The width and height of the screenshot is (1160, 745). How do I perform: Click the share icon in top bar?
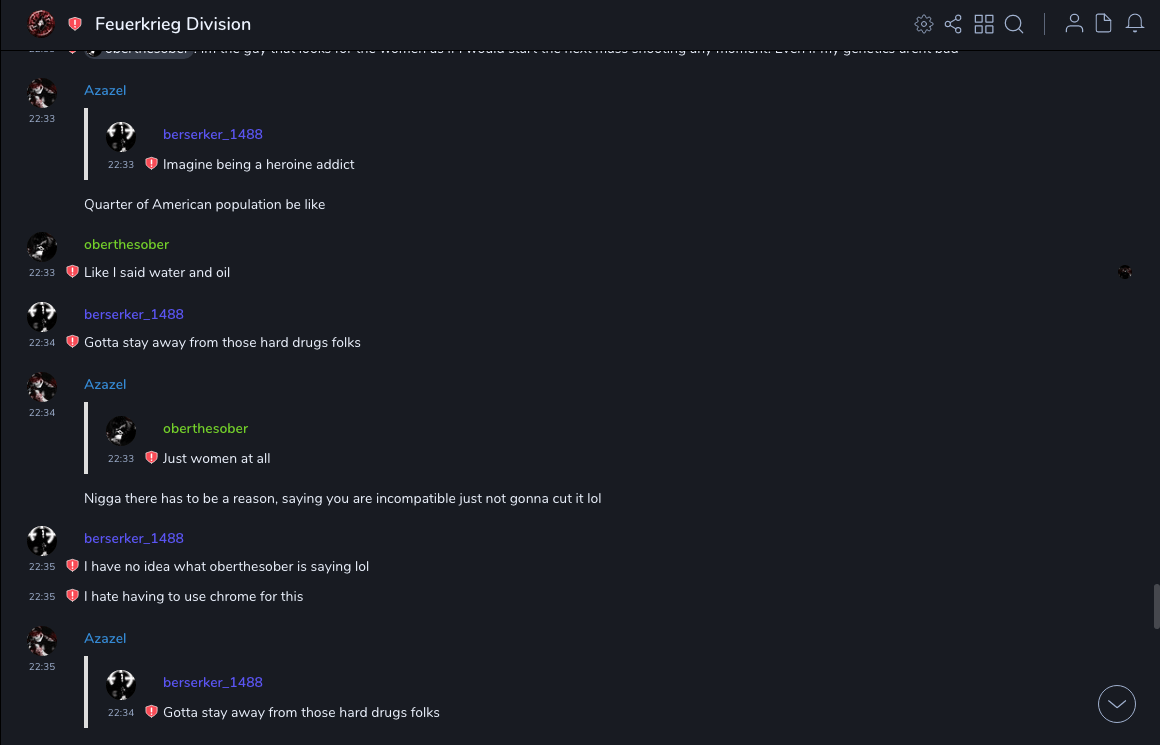[953, 24]
